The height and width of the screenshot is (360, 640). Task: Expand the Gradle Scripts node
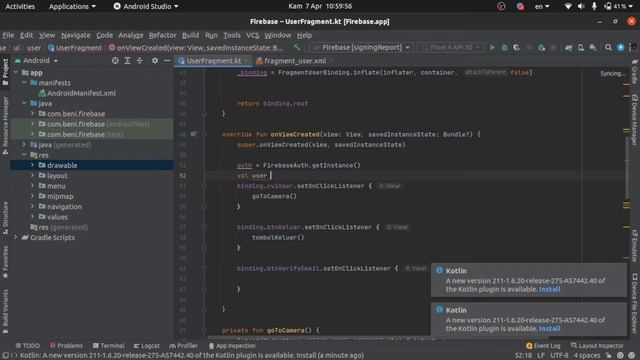16,238
